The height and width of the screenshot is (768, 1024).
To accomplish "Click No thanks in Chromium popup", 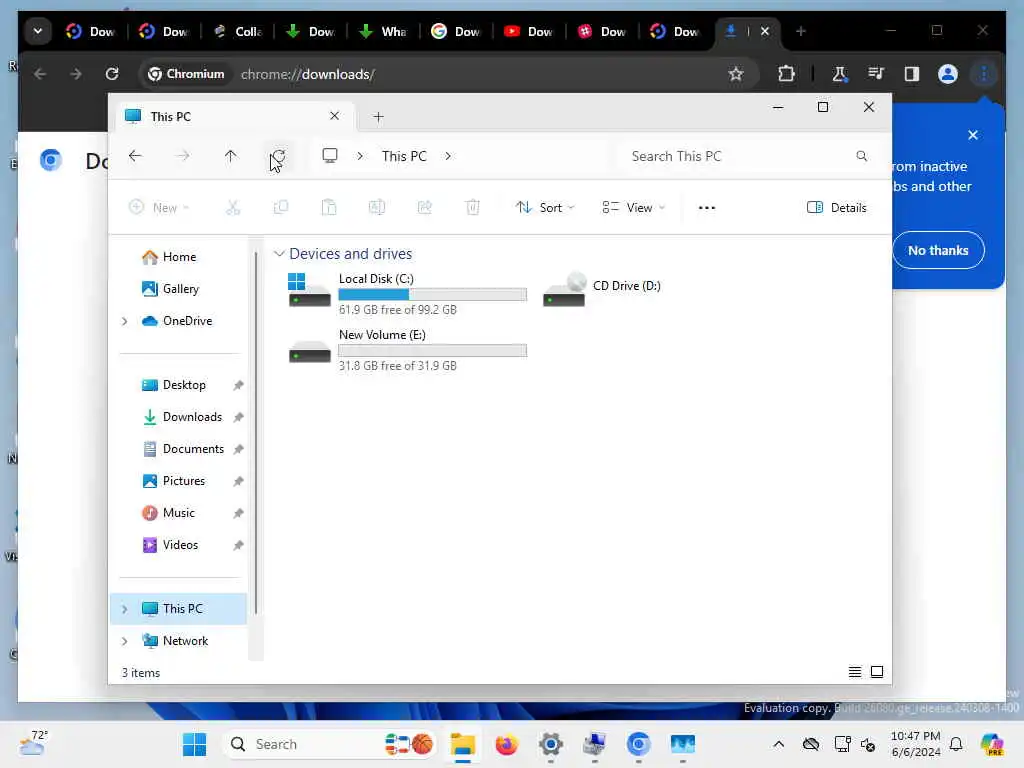I will (x=938, y=250).
